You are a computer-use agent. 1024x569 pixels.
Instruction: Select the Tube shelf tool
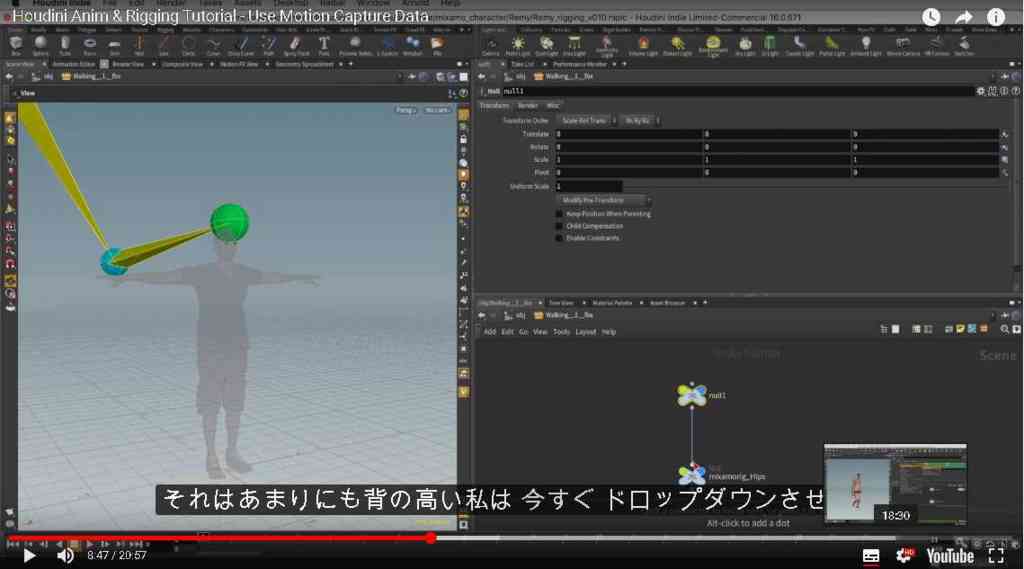[x=65, y=45]
